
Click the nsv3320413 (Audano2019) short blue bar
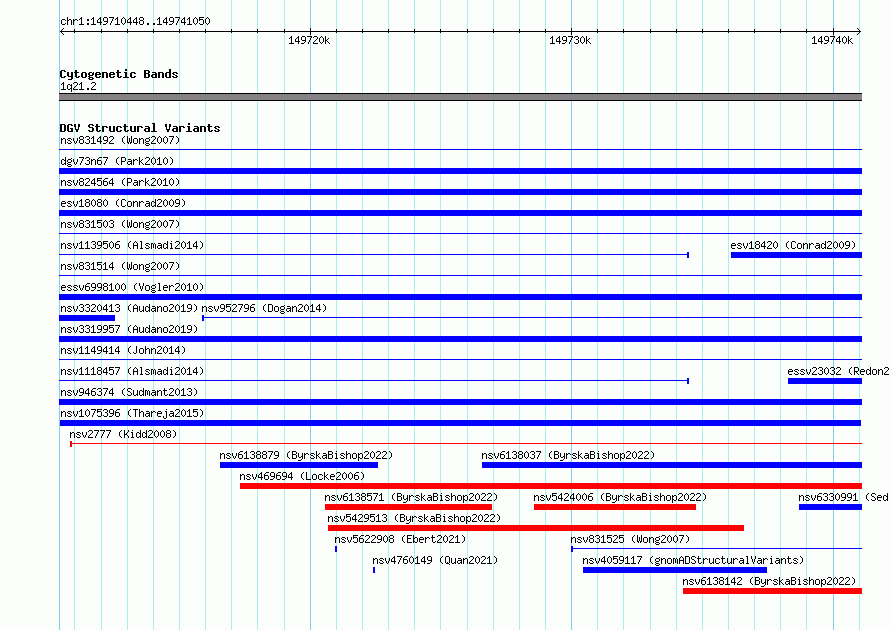click(87, 318)
